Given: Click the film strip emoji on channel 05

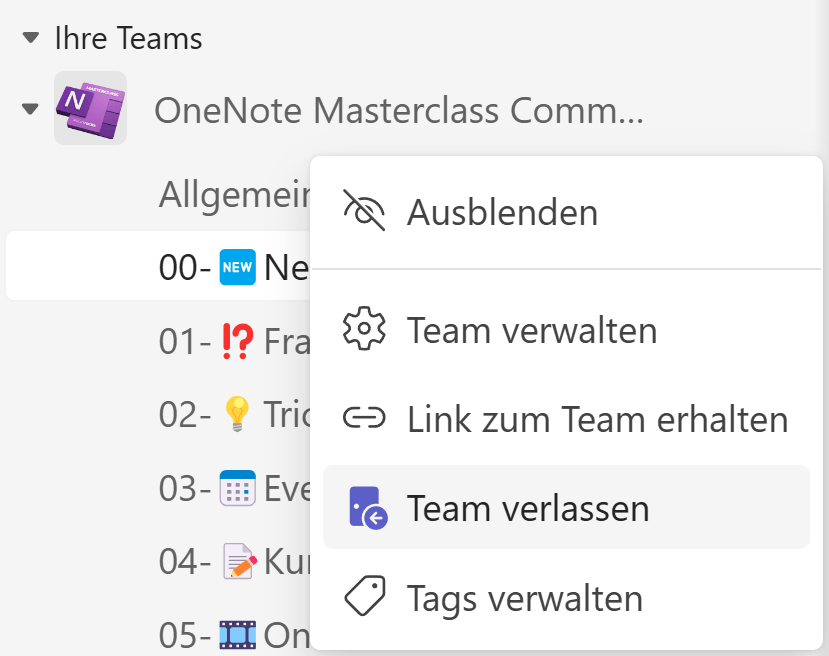Looking at the screenshot, I should click(237, 634).
